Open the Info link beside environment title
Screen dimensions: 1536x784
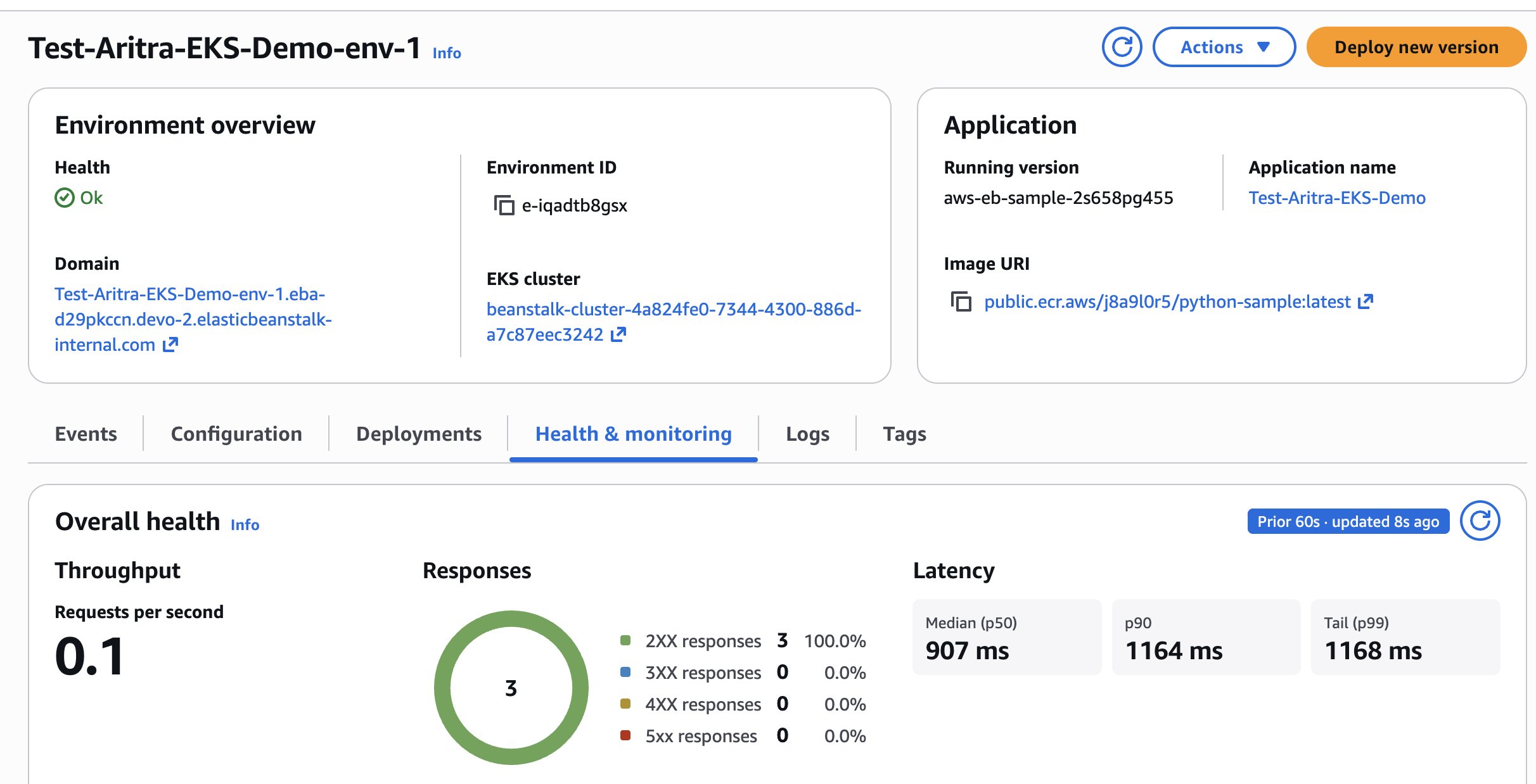click(x=447, y=53)
